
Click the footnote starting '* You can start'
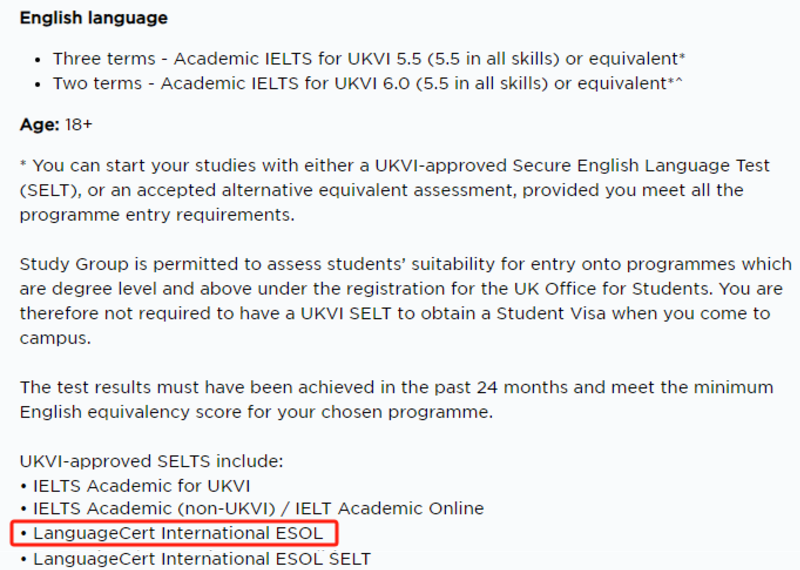coord(394,190)
